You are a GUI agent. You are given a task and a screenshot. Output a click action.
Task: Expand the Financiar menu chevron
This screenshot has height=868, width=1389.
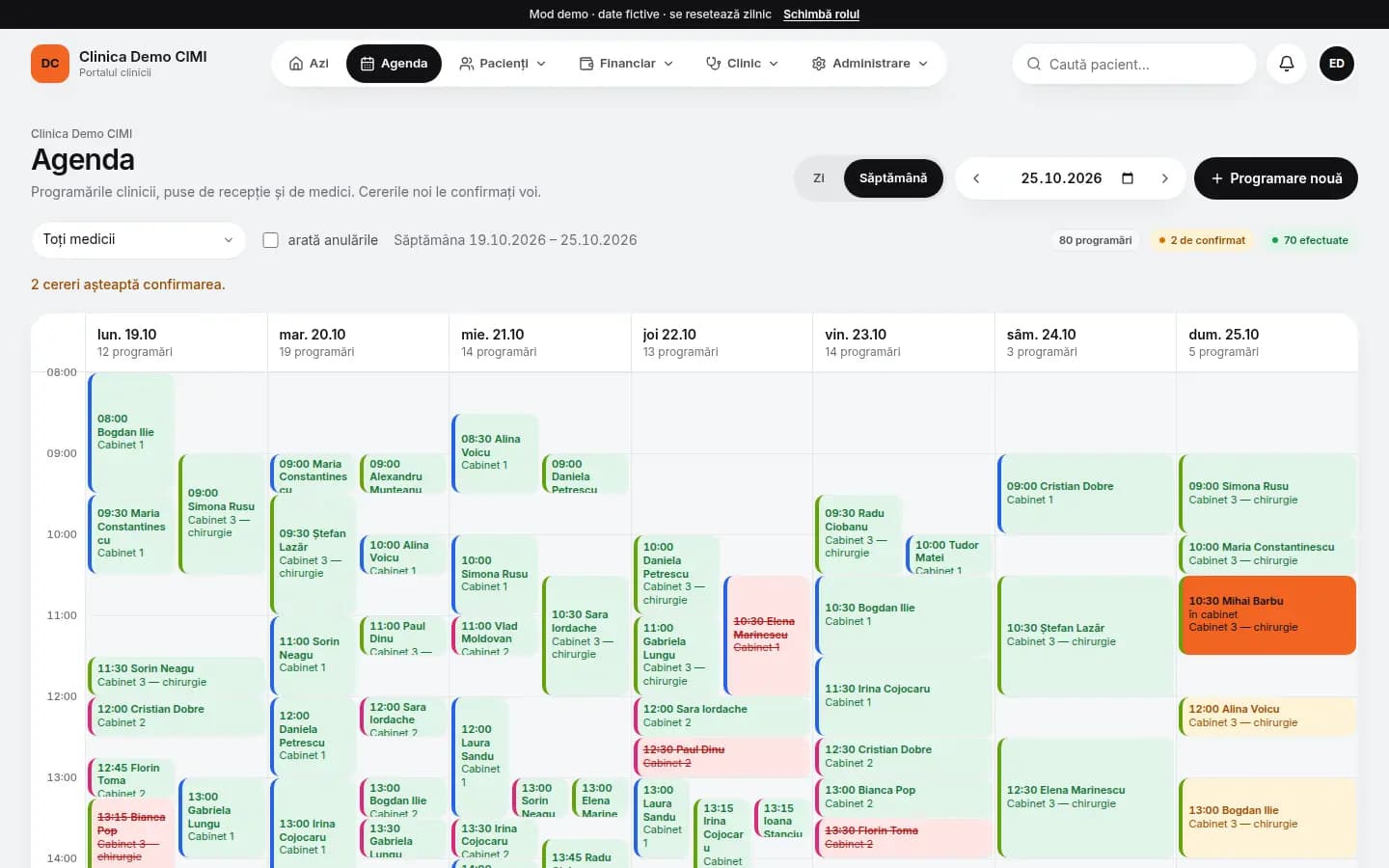coord(668,64)
